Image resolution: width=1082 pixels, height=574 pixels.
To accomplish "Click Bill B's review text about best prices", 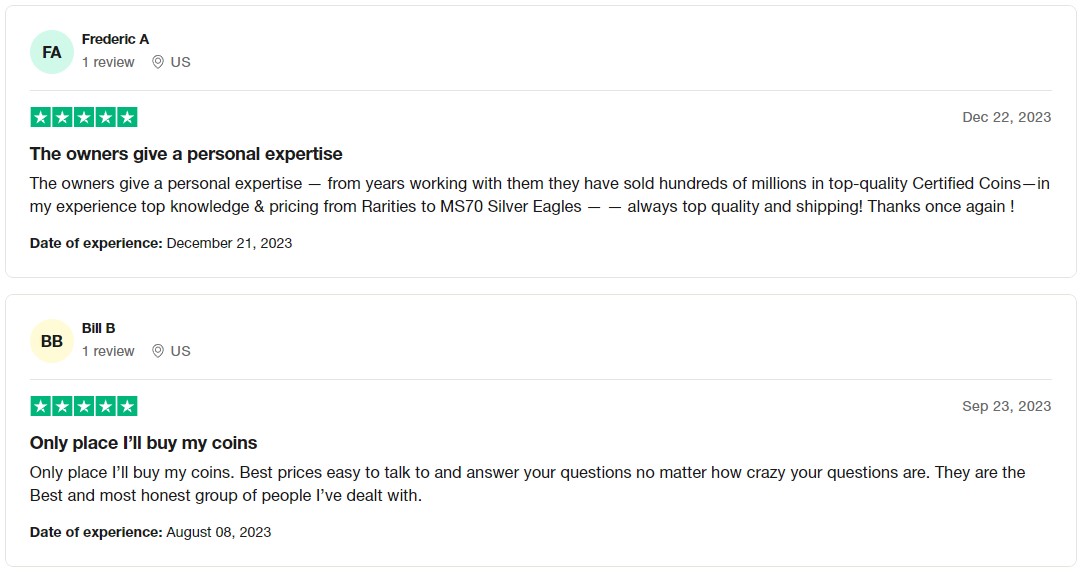I will coord(527,484).
